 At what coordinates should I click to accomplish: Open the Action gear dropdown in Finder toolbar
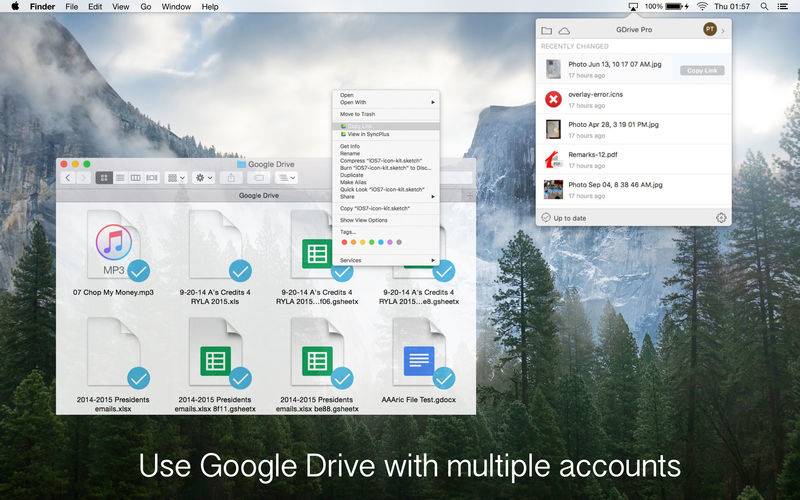(203, 178)
